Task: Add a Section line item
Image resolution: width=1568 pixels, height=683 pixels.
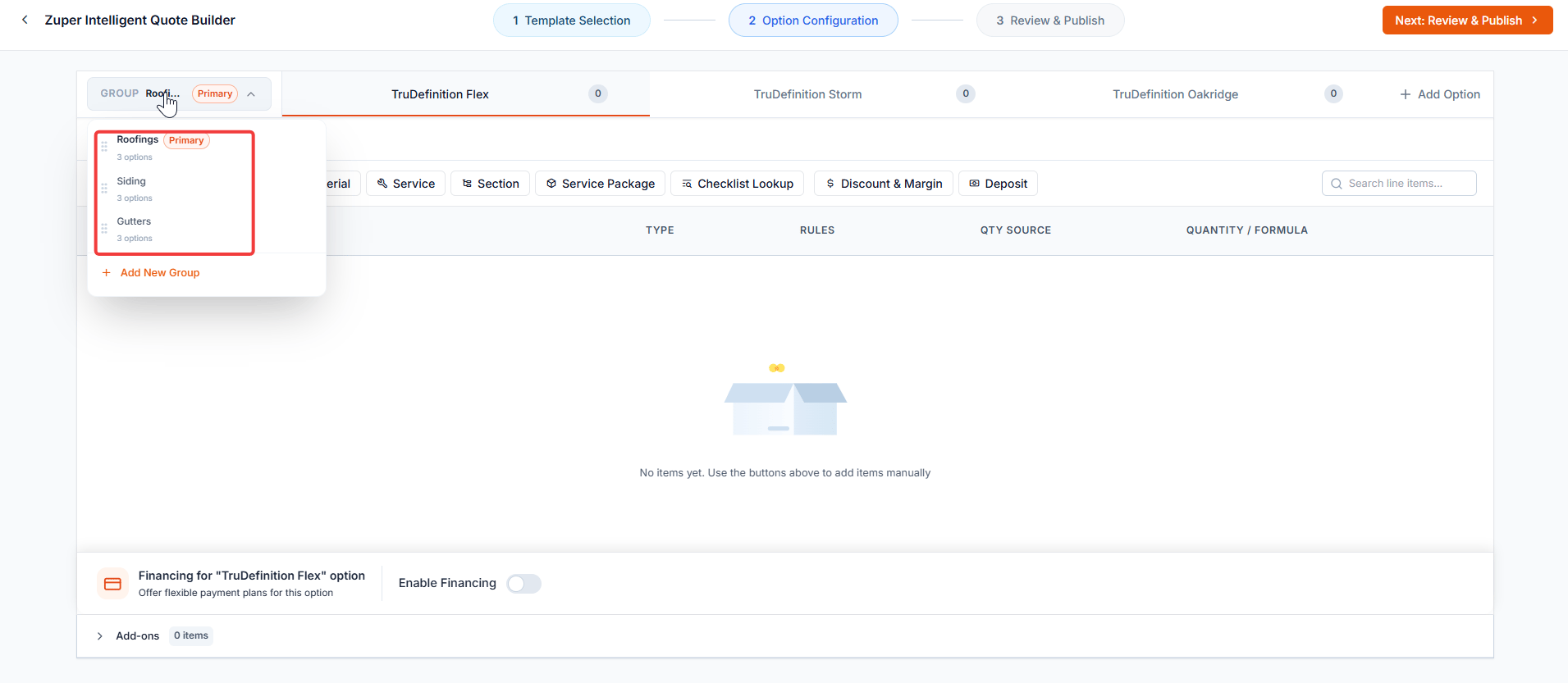Action: [490, 184]
